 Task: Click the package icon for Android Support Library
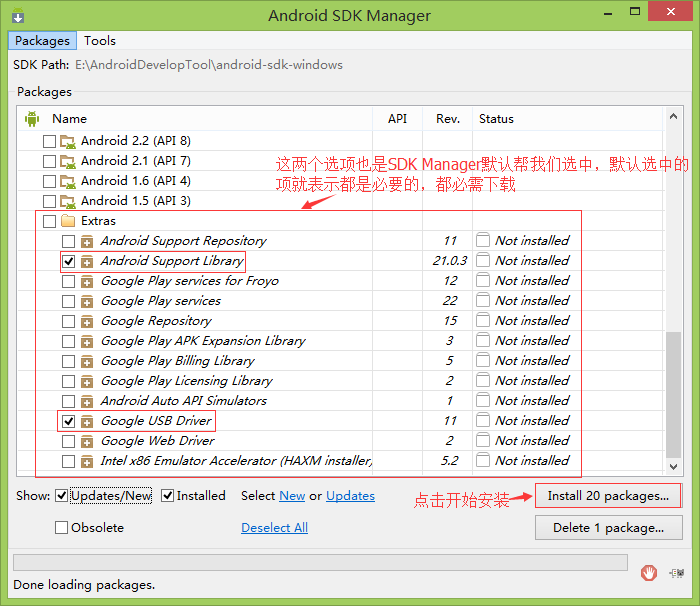point(87,262)
